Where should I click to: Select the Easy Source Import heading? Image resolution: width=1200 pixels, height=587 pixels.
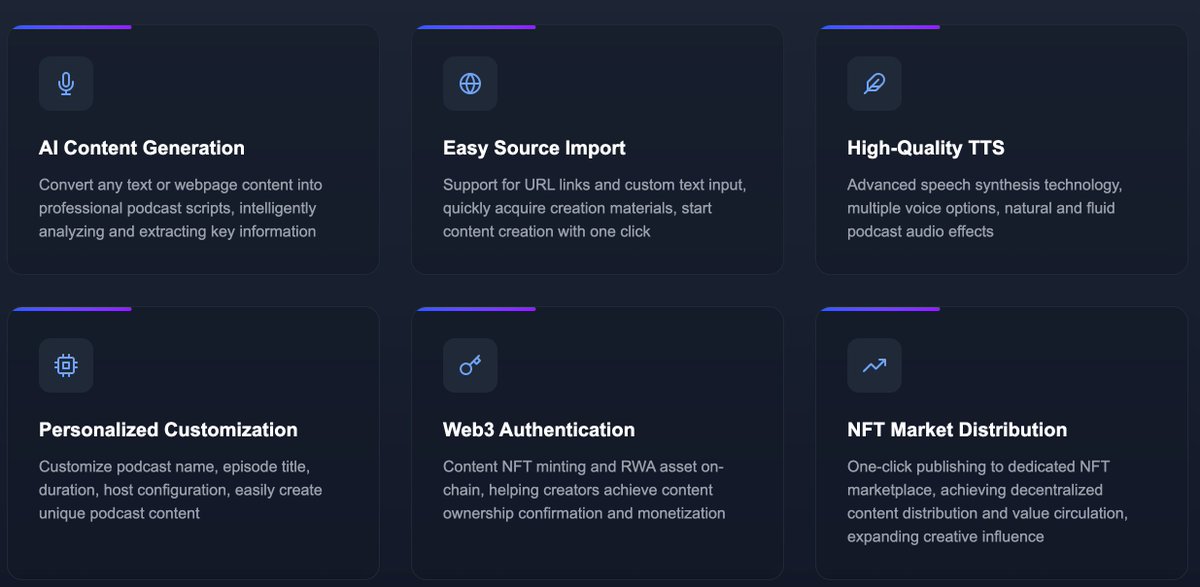534,148
